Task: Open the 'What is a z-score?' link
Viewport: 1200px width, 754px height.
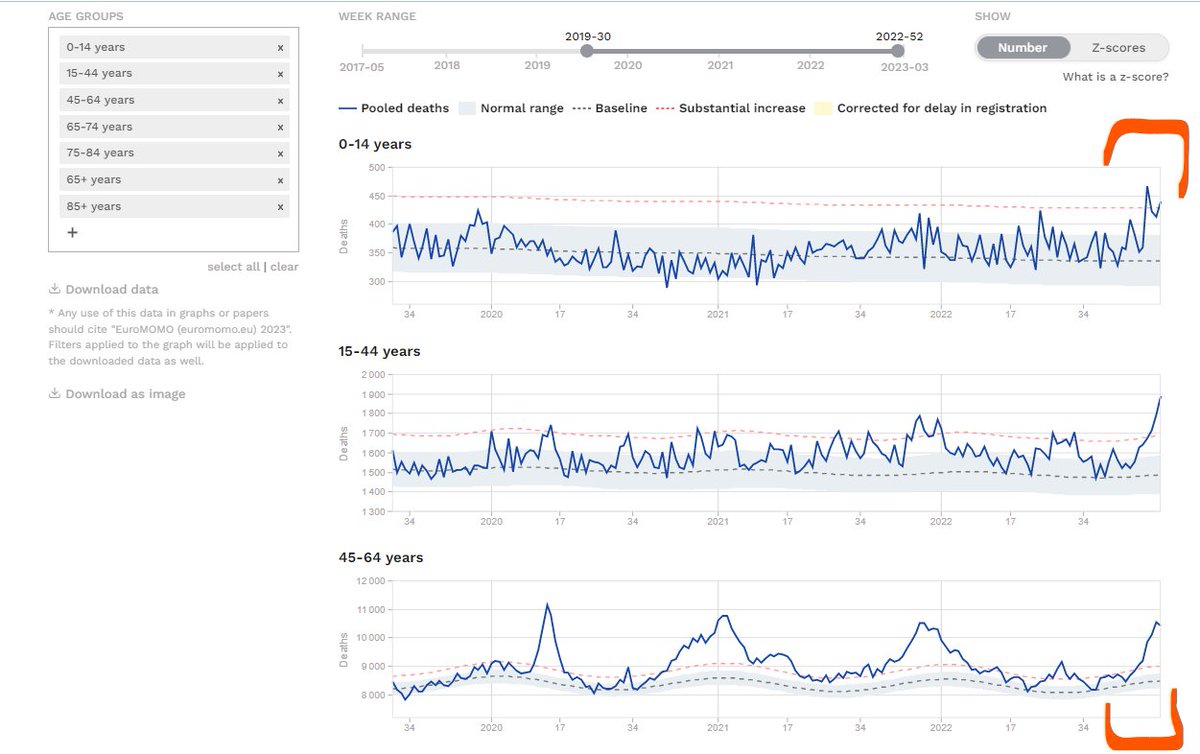Action: [1115, 77]
